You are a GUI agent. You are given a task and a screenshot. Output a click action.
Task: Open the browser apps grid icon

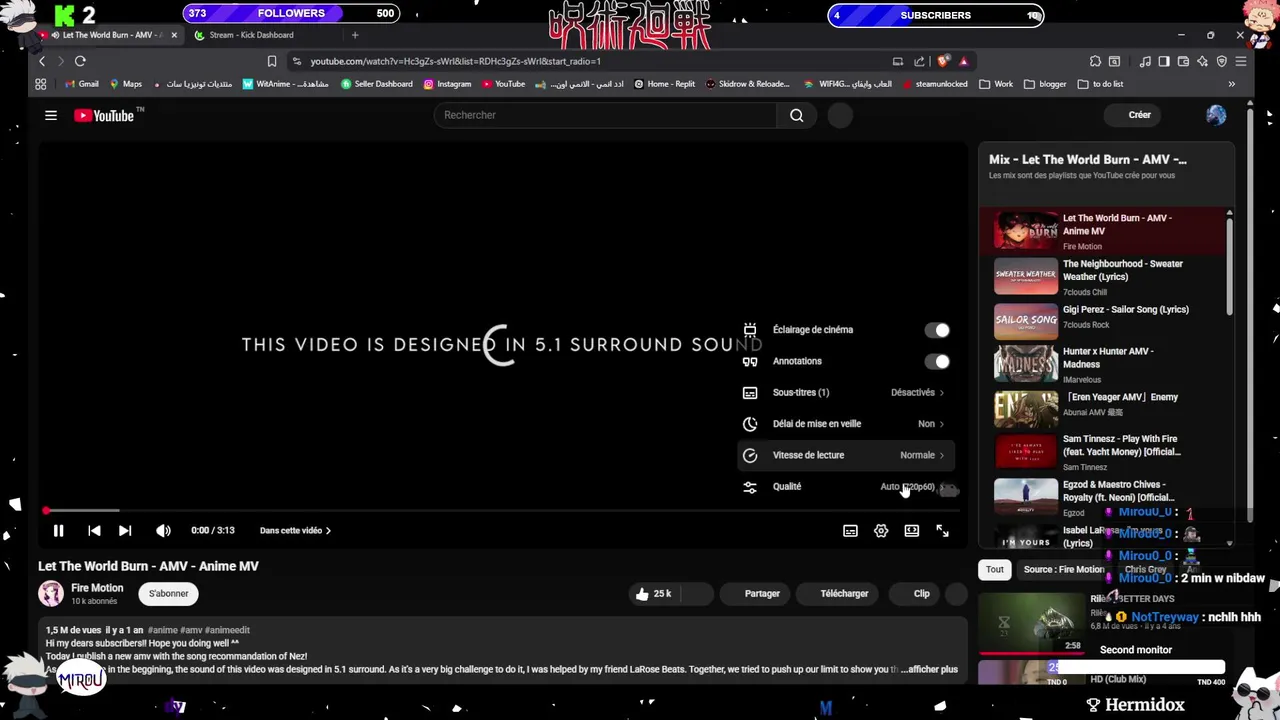coord(41,84)
